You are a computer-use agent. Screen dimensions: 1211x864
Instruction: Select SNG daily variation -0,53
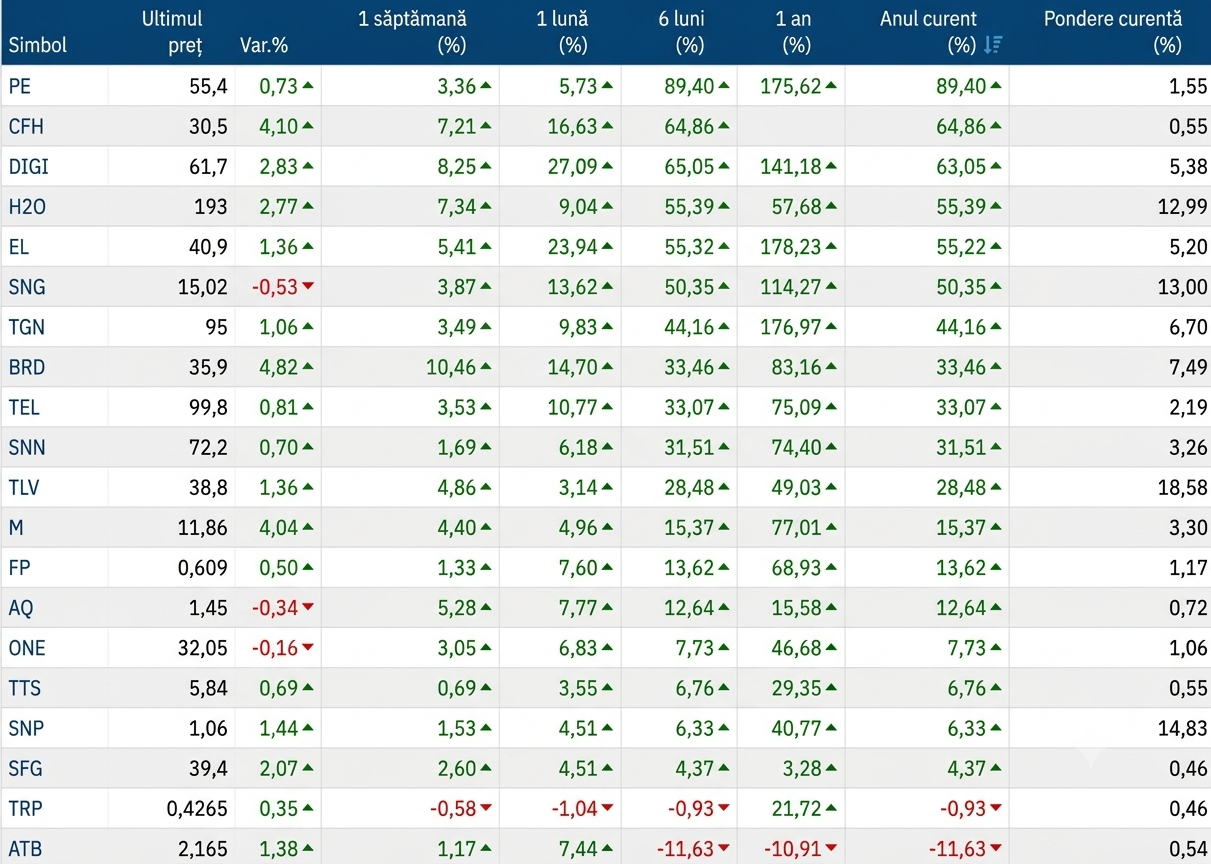274,287
